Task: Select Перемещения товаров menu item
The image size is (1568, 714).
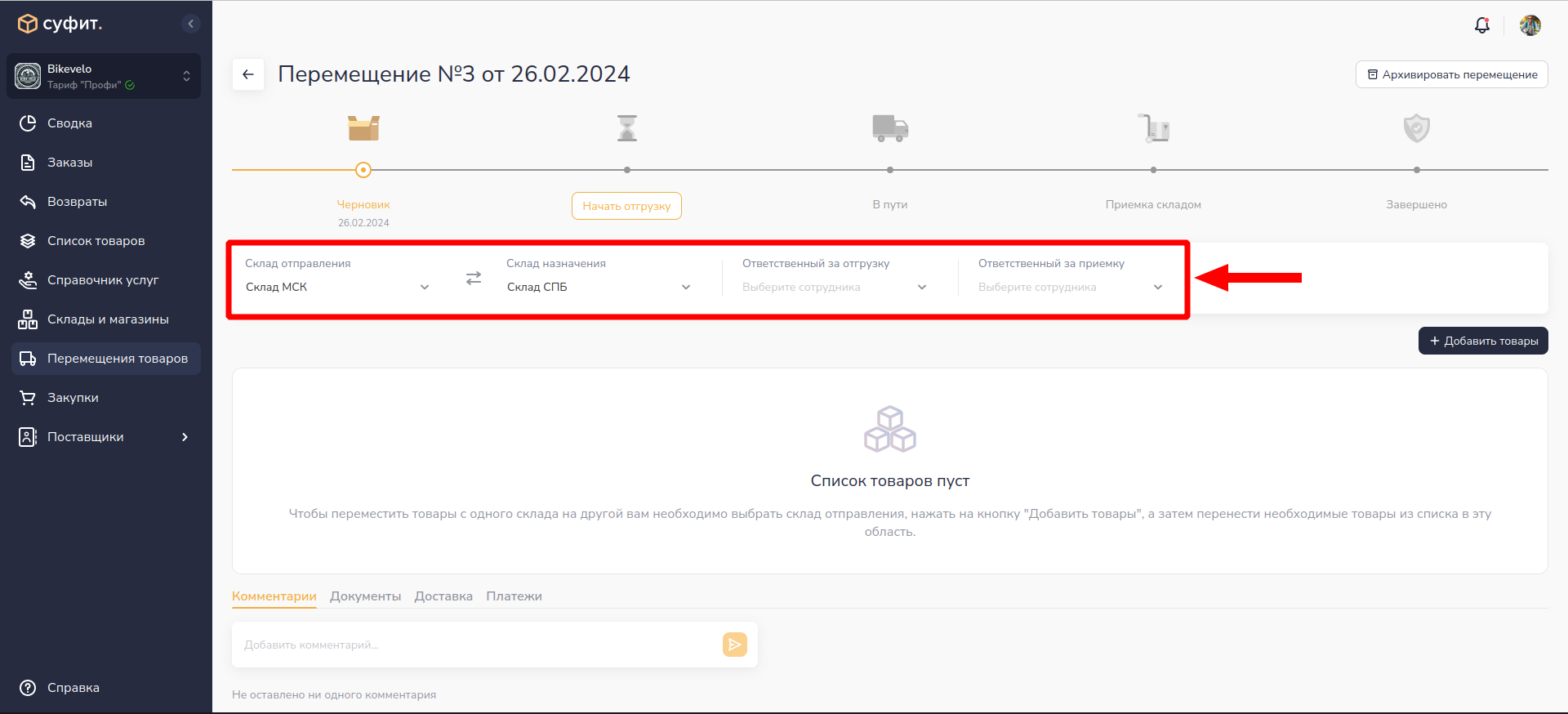Action: point(106,359)
